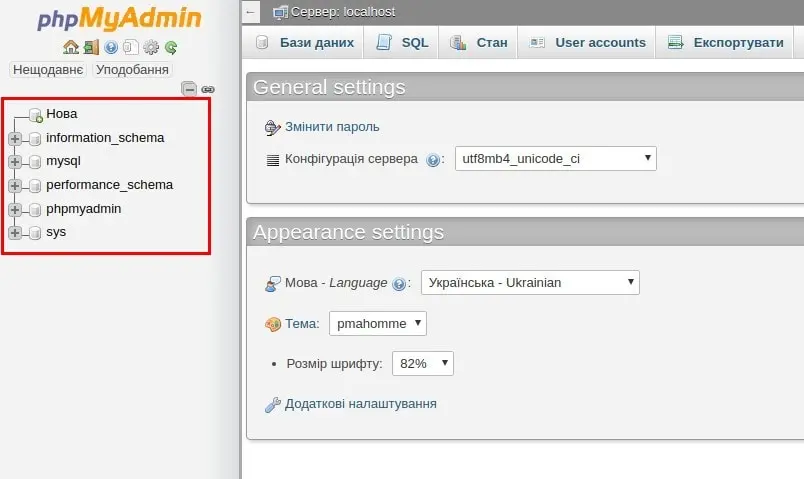Select the information_schema database
Viewport: 804px width, 479px height.
click(x=105, y=138)
